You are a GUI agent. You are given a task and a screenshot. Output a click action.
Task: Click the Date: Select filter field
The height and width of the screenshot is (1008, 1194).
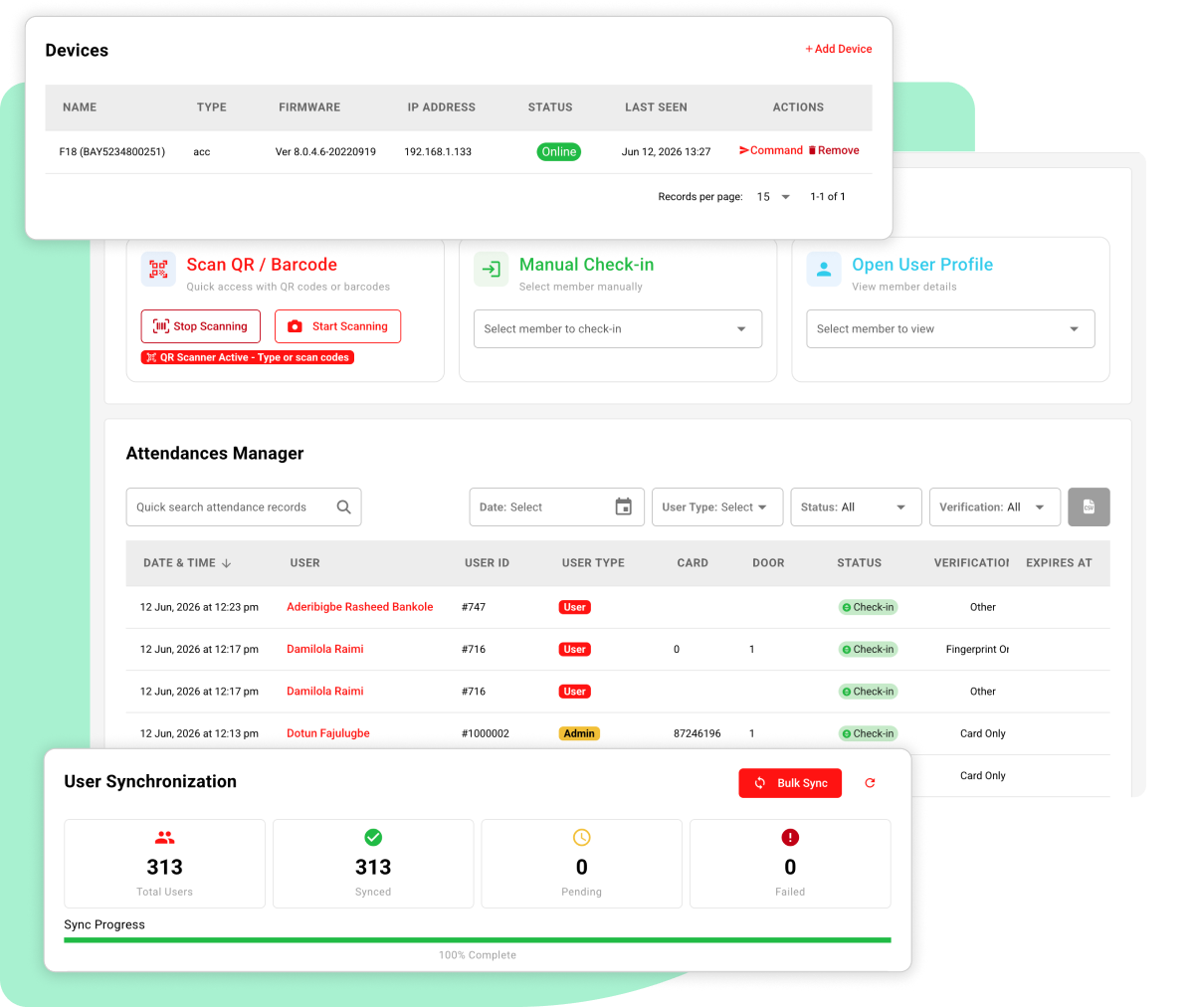point(556,507)
